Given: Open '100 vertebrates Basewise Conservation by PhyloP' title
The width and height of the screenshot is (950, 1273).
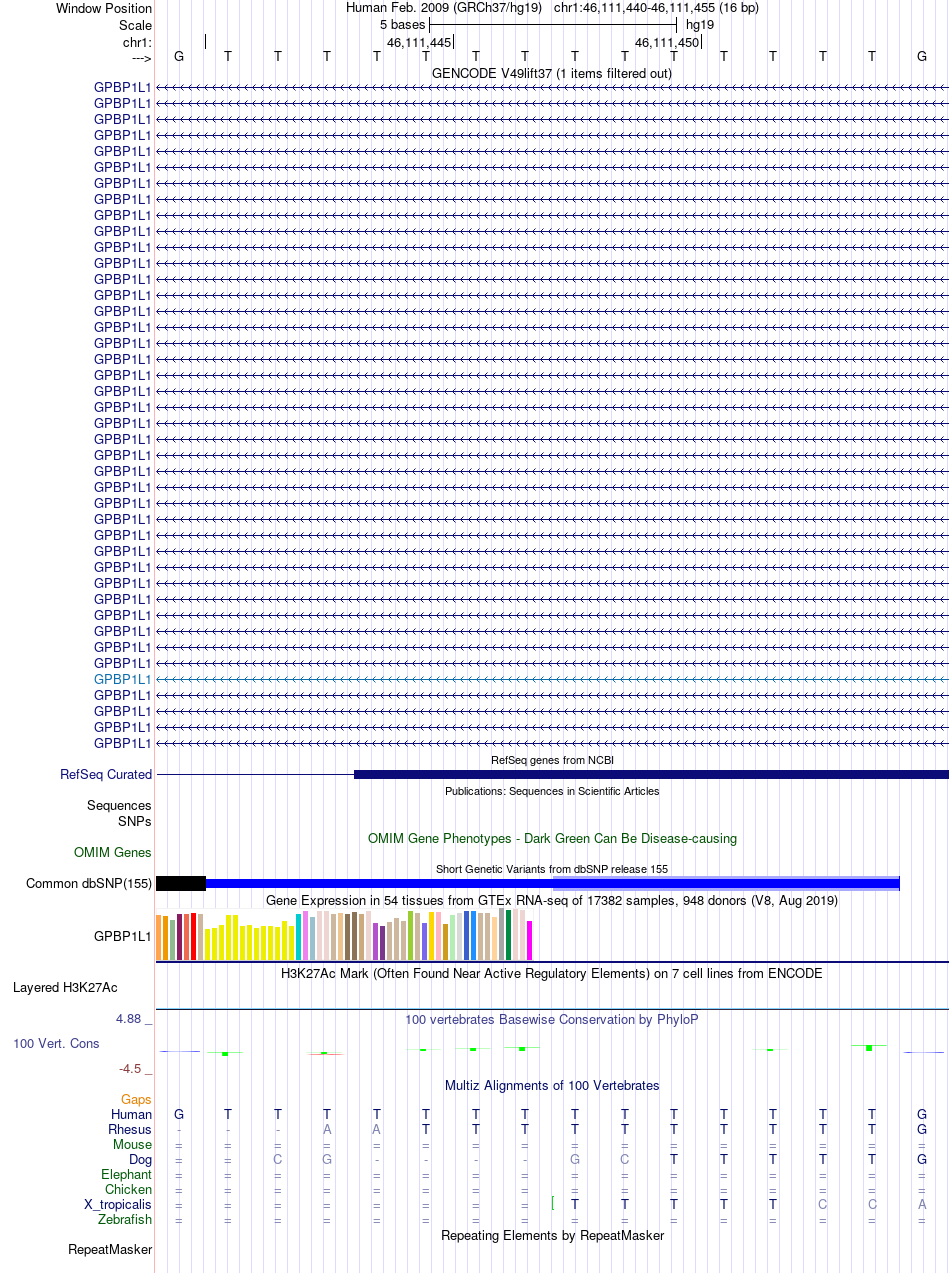Looking at the screenshot, I should point(552,1019).
